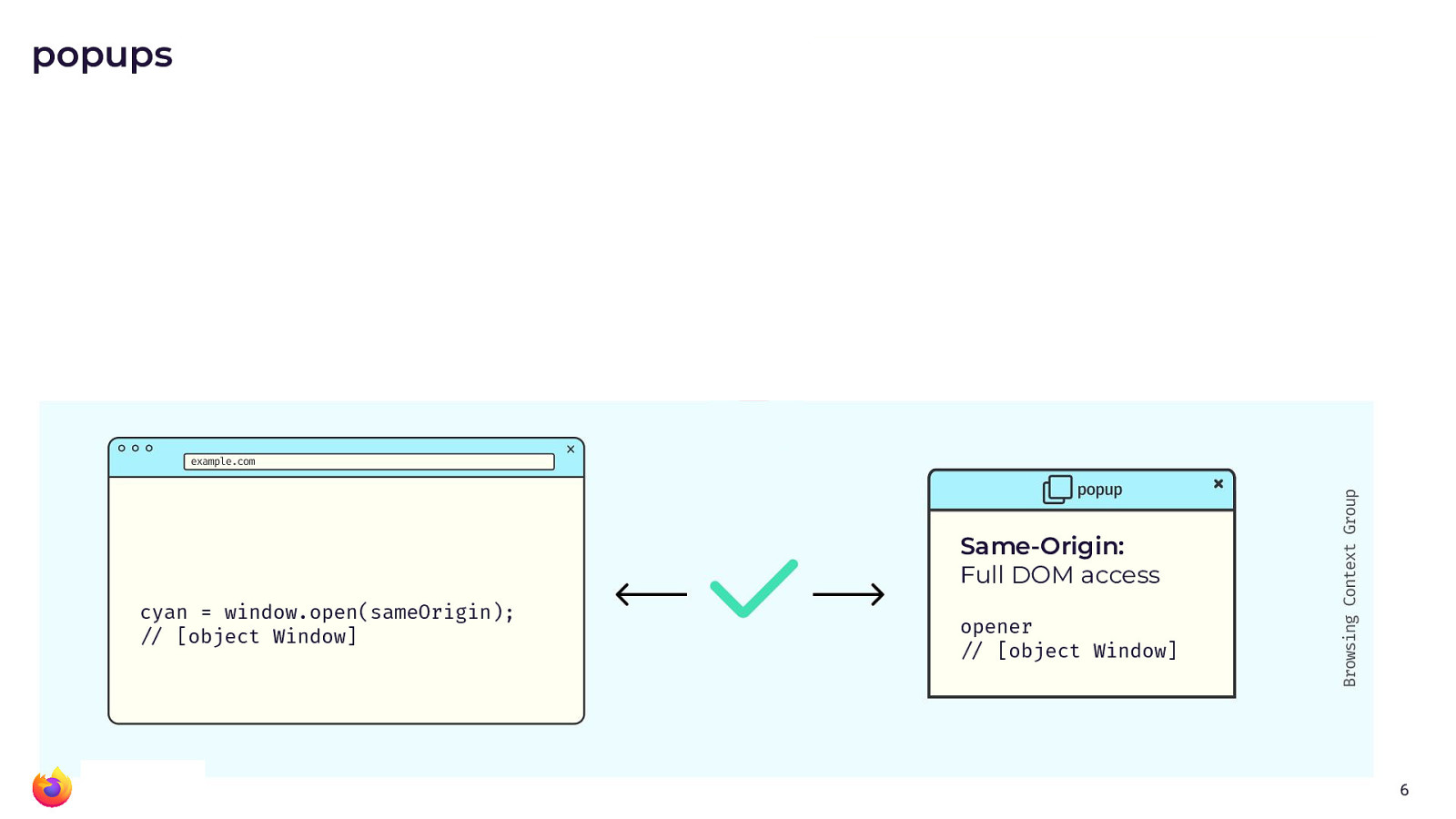Click the Firefox logo icon
The width and height of the screenshot is (1456, 819).
tap(52, 787)
